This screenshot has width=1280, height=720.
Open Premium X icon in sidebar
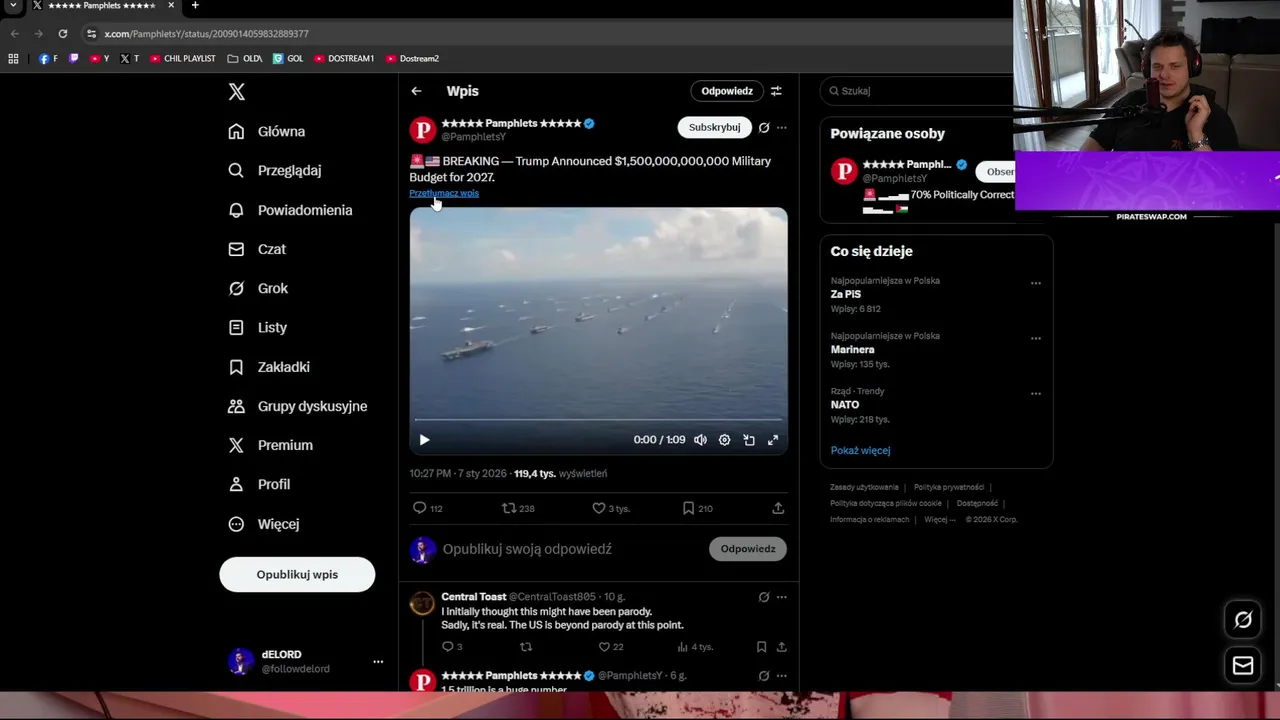pos(236,445)
